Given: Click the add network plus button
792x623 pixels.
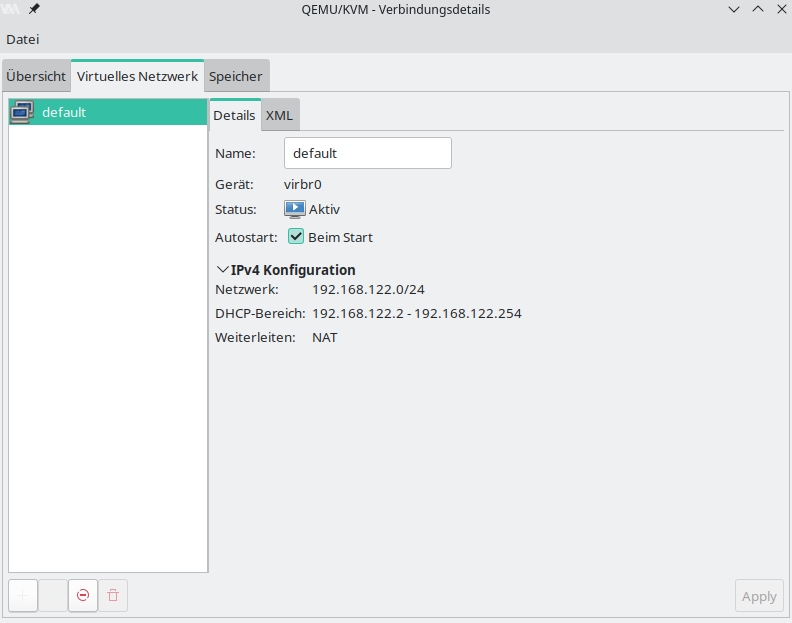Looking at the screenshot, I should tap(23, 596).
